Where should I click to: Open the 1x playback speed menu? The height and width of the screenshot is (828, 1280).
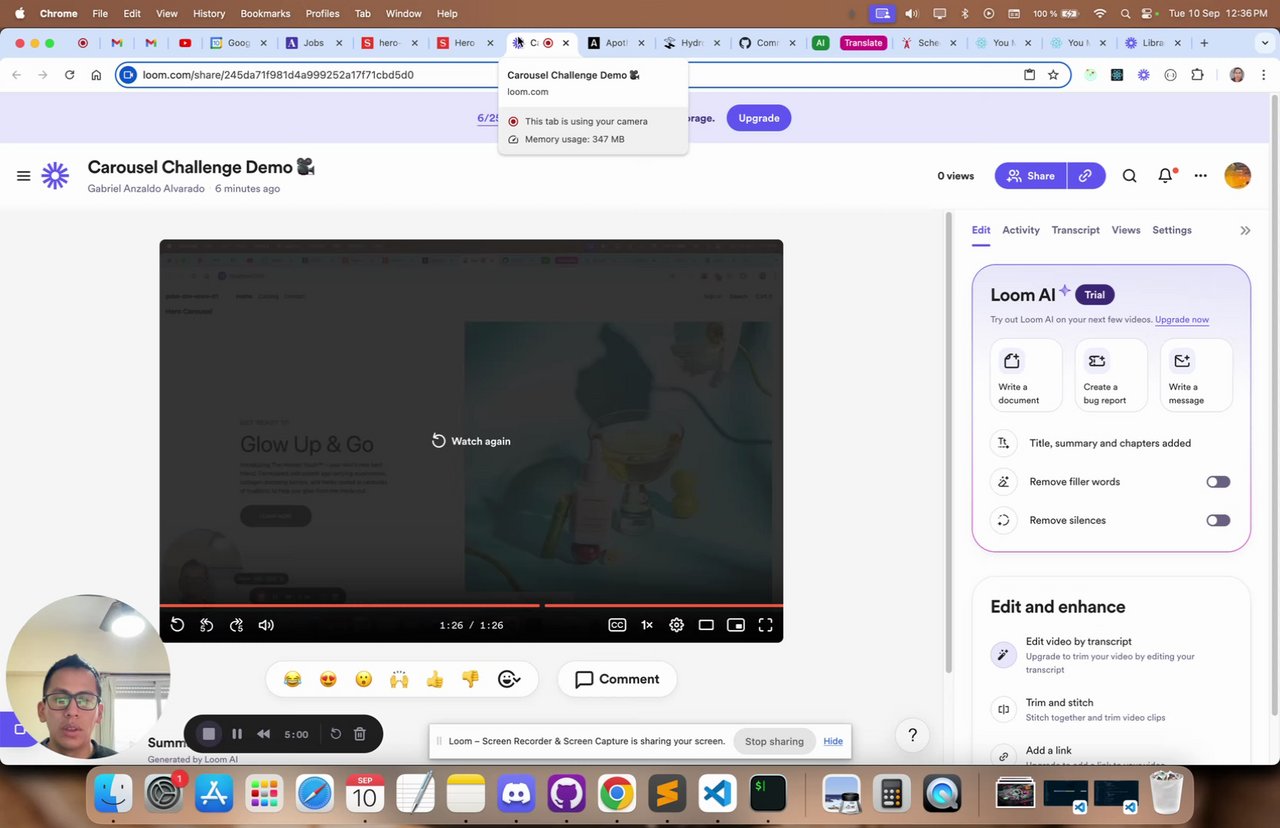click(647, 625)
